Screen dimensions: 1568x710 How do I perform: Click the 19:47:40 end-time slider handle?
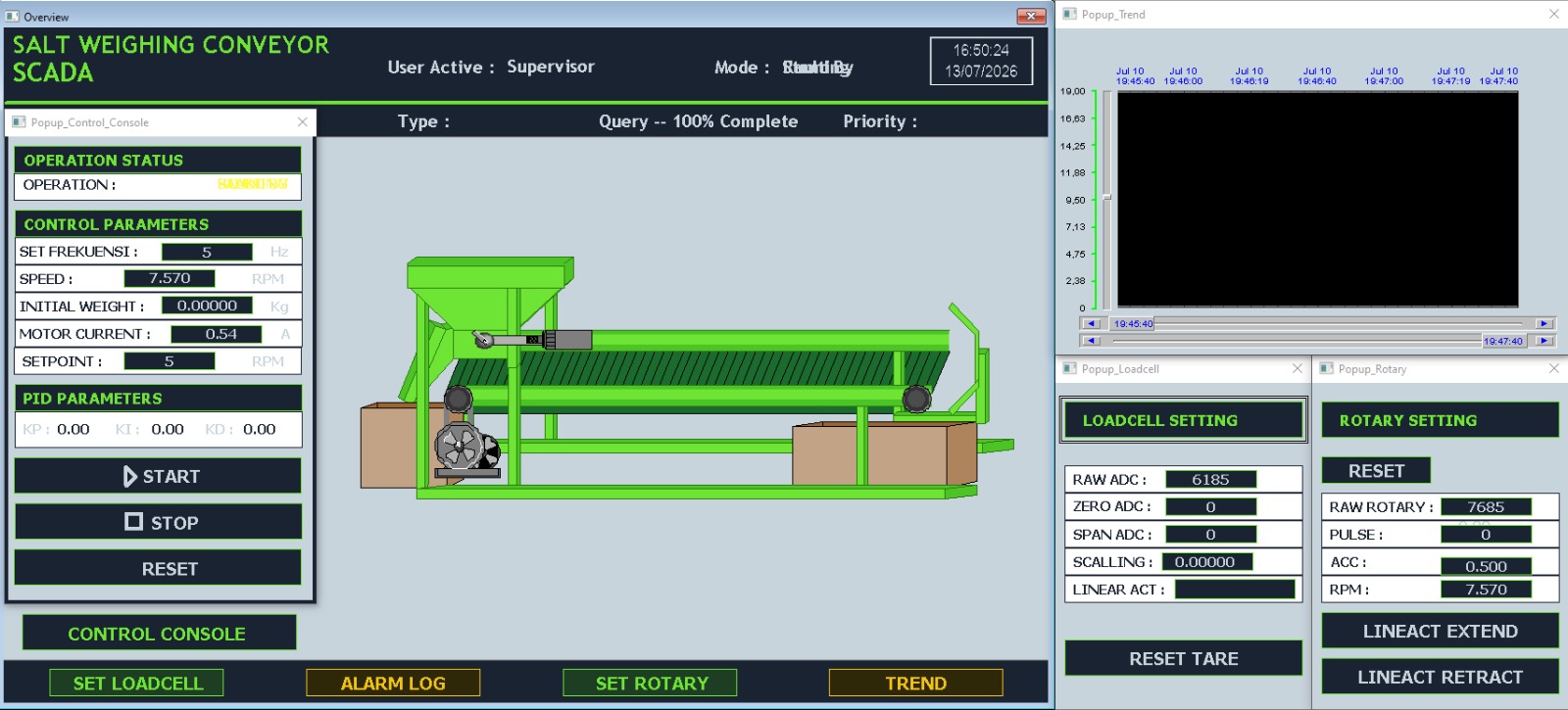[x=1503, y=341]
